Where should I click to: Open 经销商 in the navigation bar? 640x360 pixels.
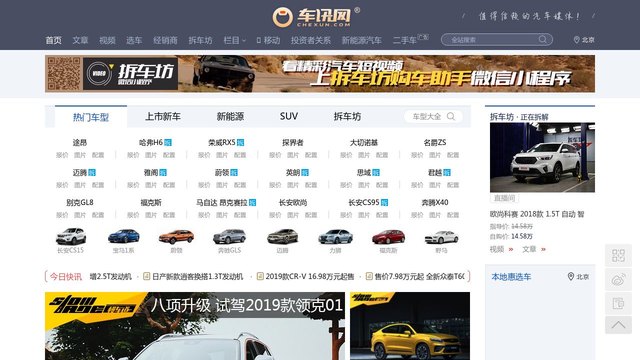point(165,40)
